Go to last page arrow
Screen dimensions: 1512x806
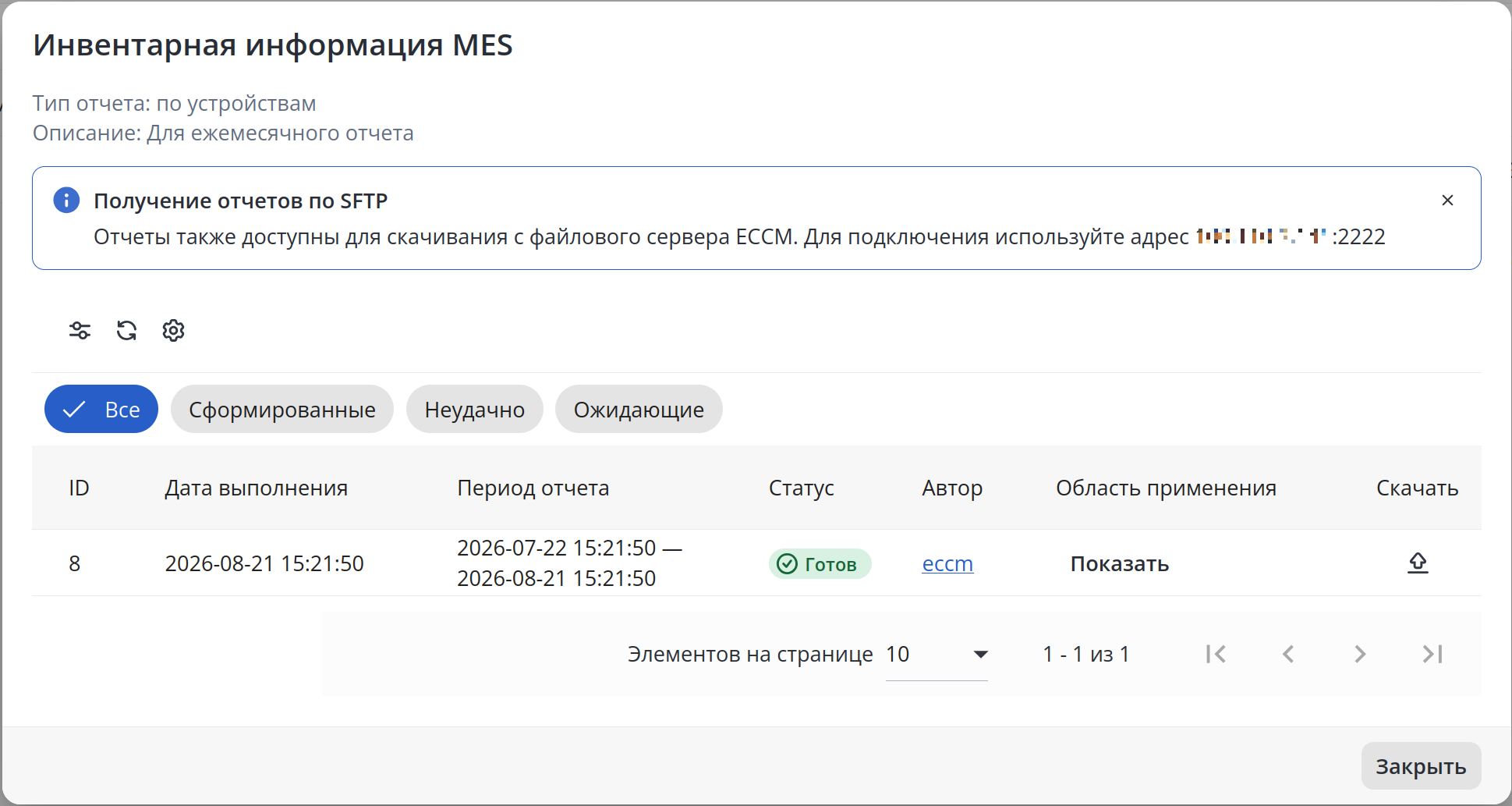1432,654
